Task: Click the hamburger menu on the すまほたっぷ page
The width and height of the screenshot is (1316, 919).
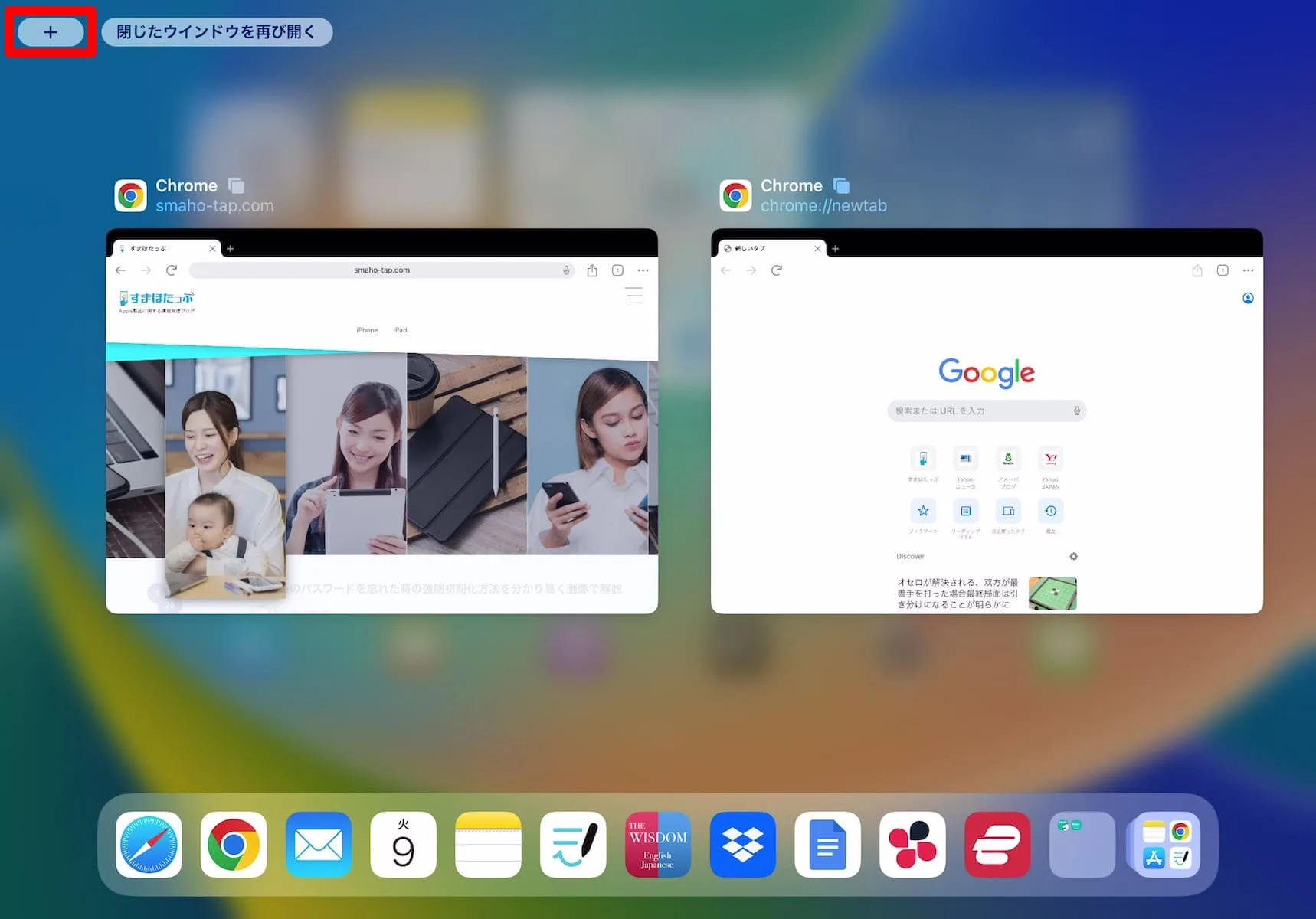Action: [x=634, y=296]
